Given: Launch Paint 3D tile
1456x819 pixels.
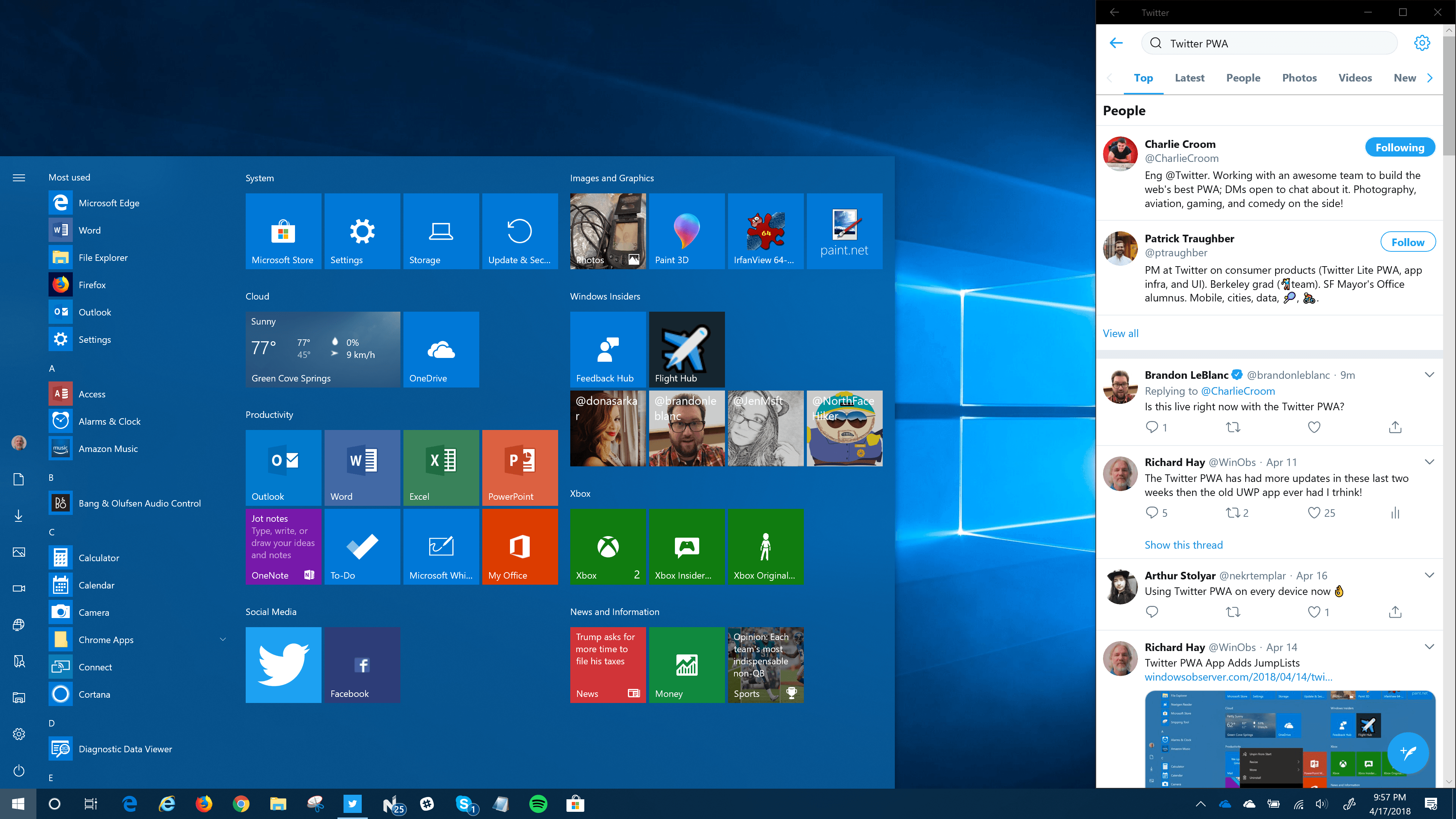Looking at the screenshot, I should pyautogui.click(x=686, y=231).
